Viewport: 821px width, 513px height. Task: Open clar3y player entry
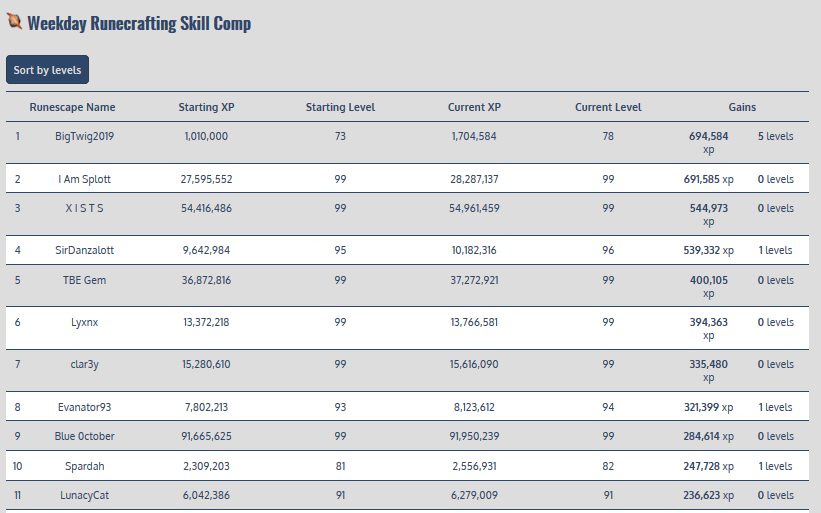(x=84, y=364)
